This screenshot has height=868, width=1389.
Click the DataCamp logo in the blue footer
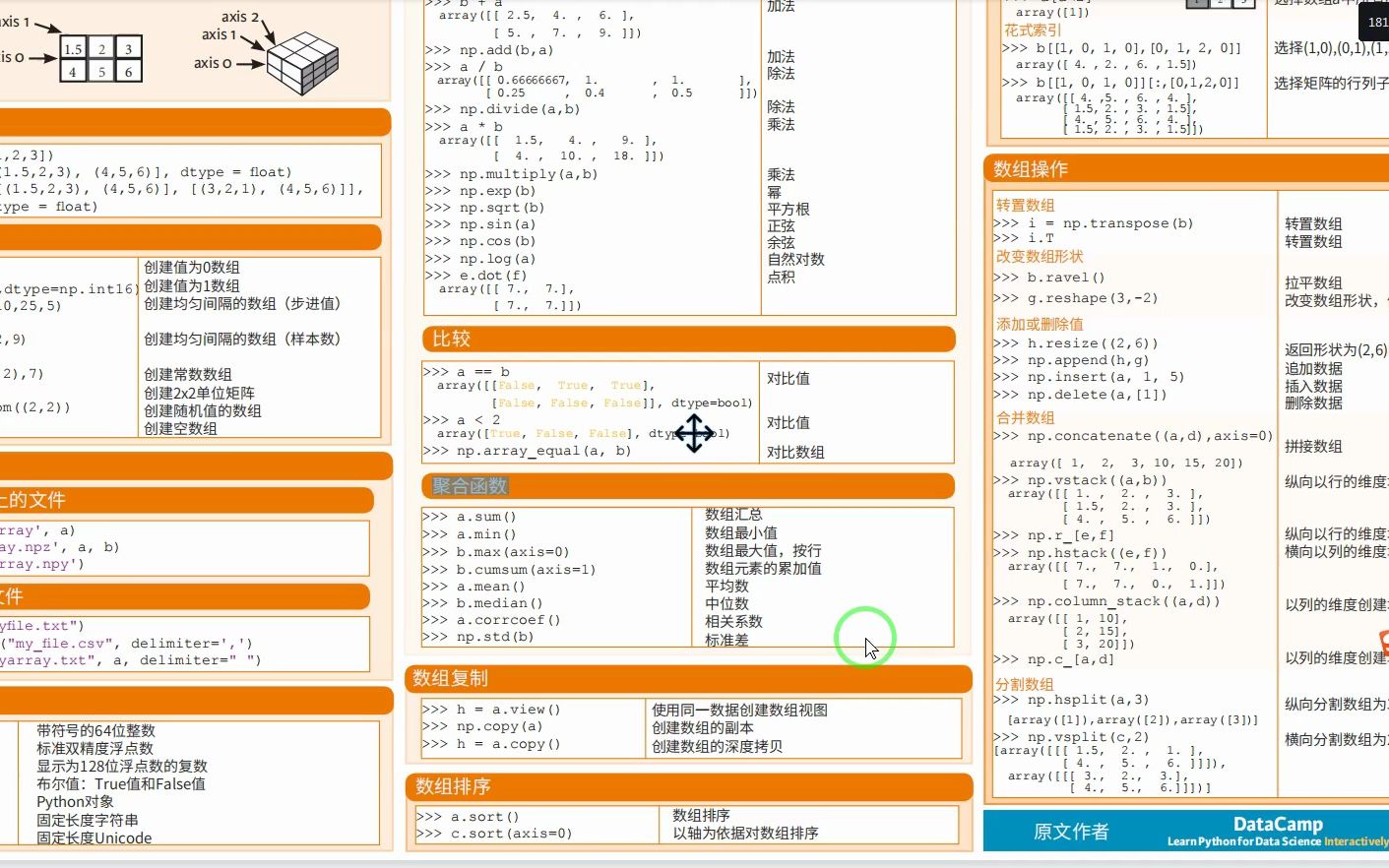pyautogui.click(x=1278, y=824)
